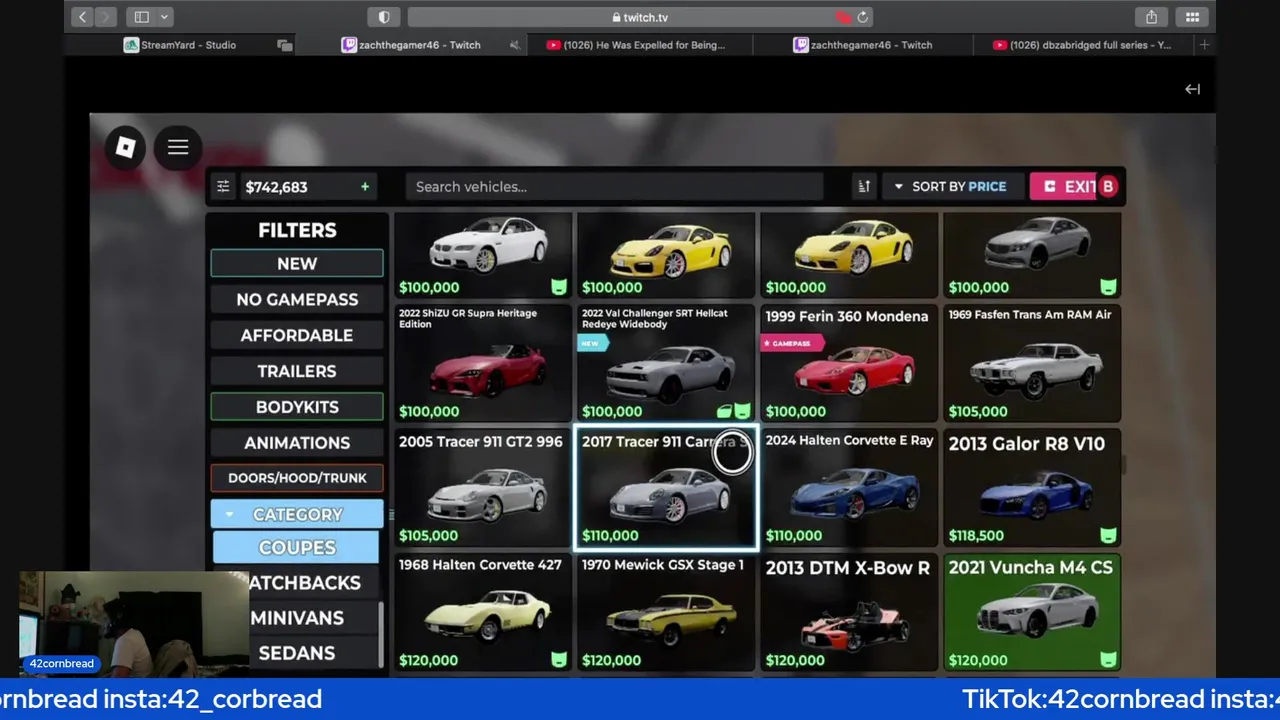Click the filter sliders icon beside cash

tap(223, 187)
